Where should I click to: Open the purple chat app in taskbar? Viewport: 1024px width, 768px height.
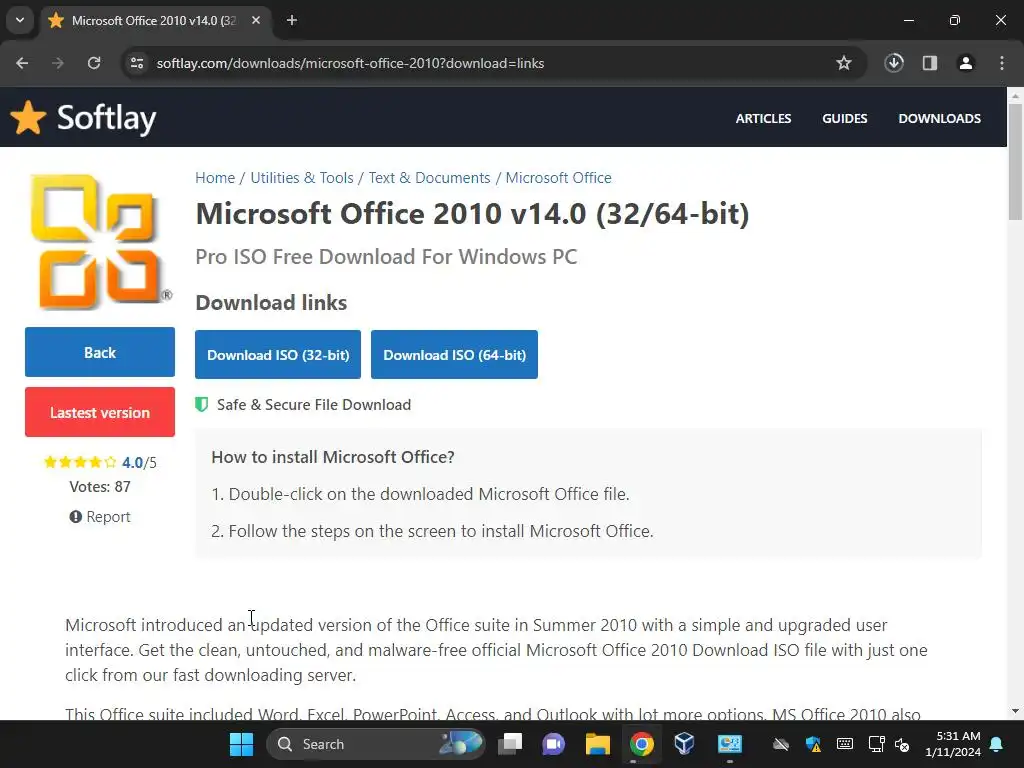coord(553,744)
